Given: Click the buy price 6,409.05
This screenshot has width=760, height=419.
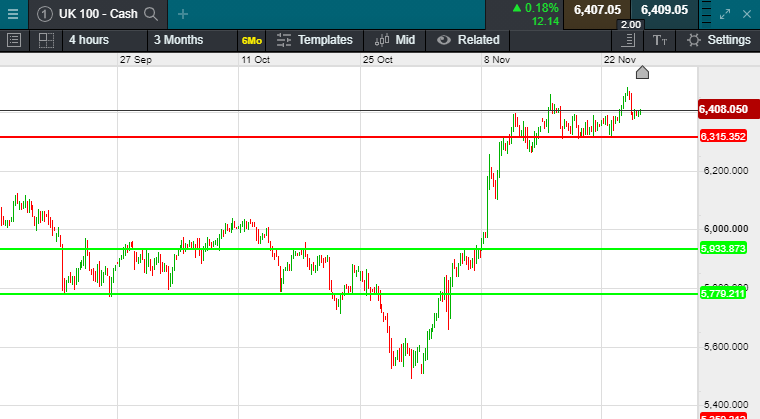Looking at the screenshot, I should [665, 10].
